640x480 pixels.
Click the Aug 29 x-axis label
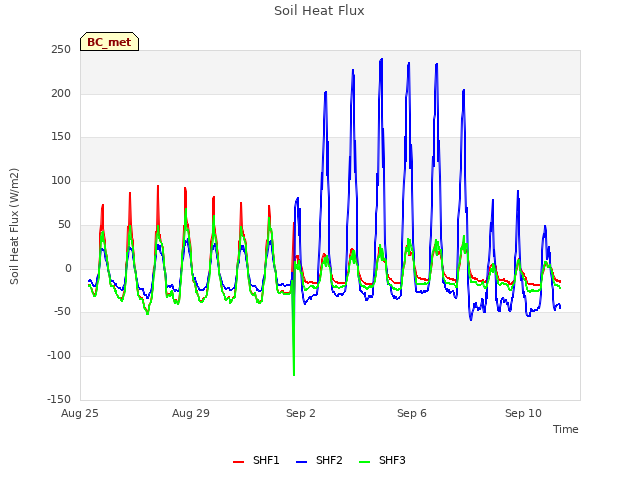click(x=191, y=413)
